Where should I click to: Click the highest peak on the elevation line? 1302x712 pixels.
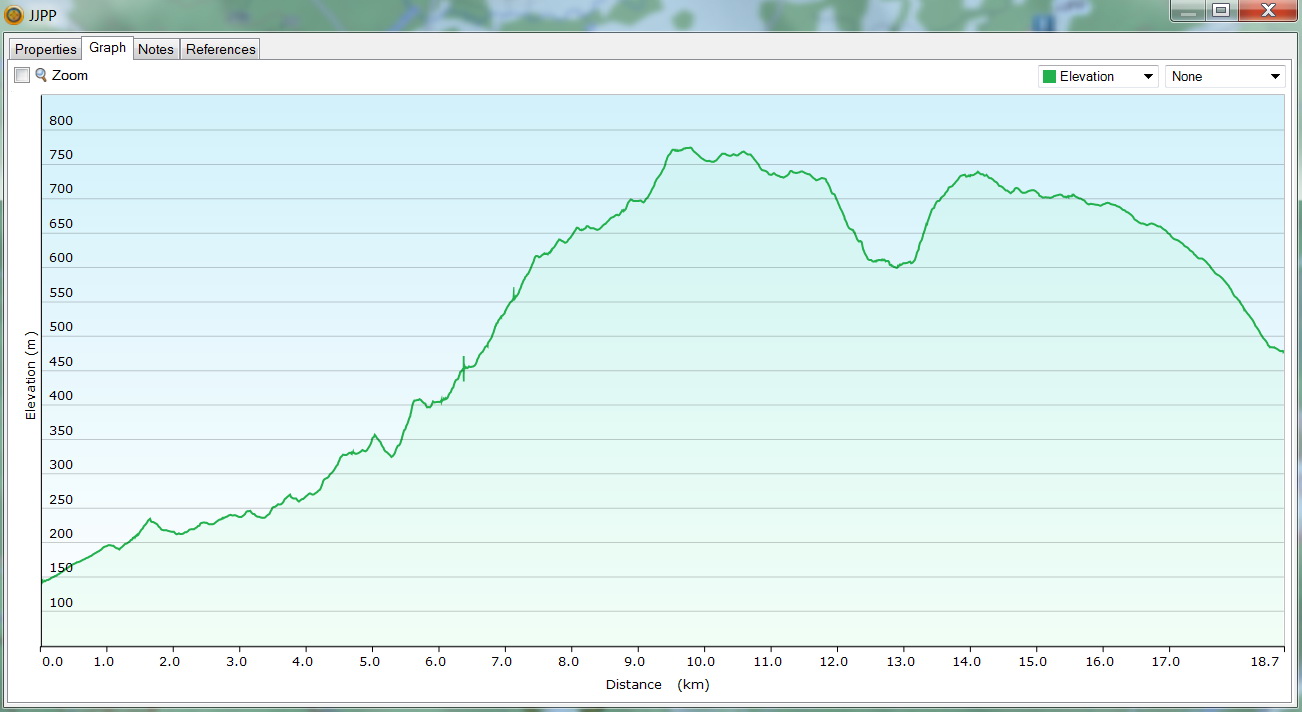click(x=688, y=148)
